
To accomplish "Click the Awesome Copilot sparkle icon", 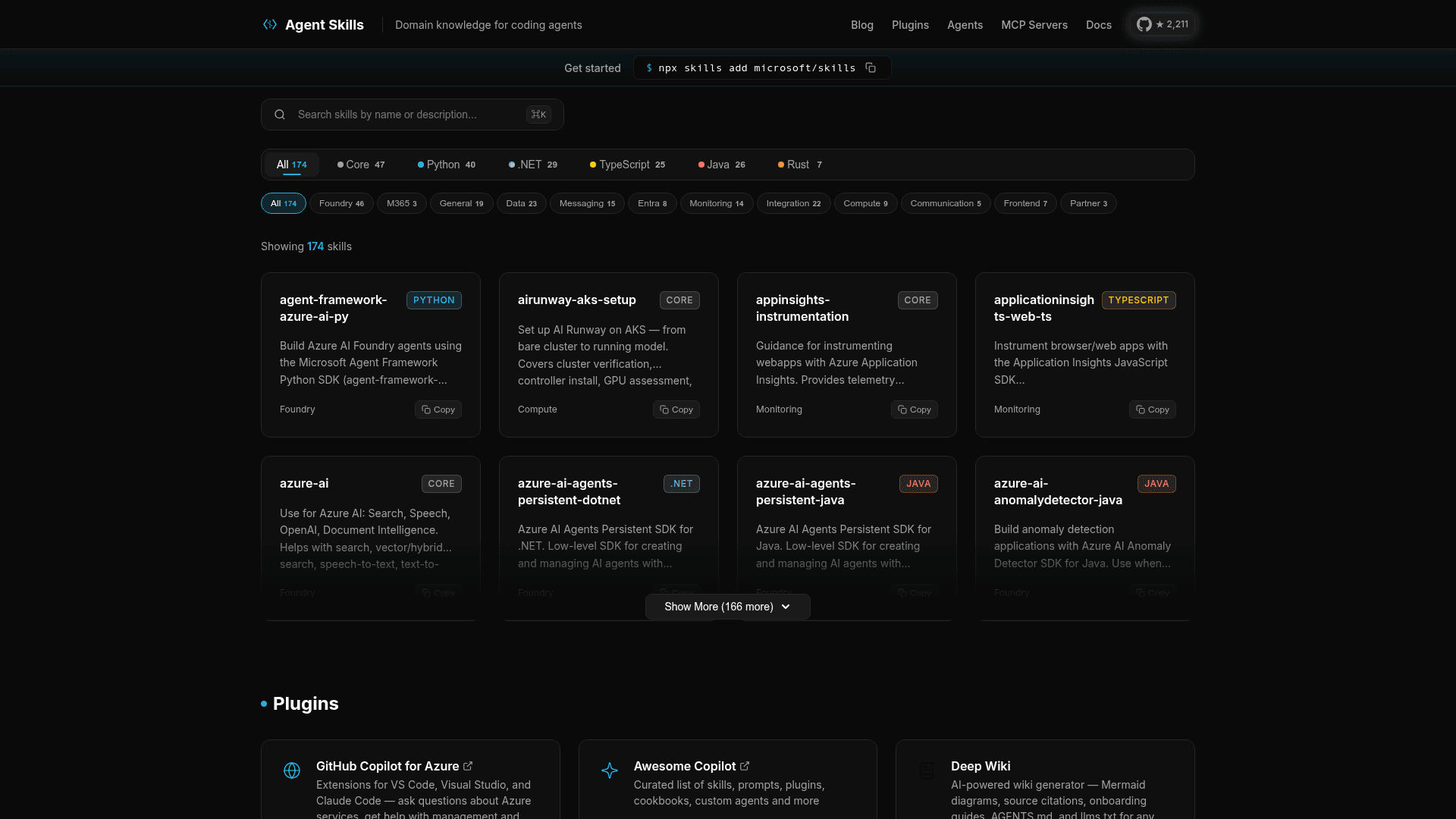I will click(x=610, y=770).
